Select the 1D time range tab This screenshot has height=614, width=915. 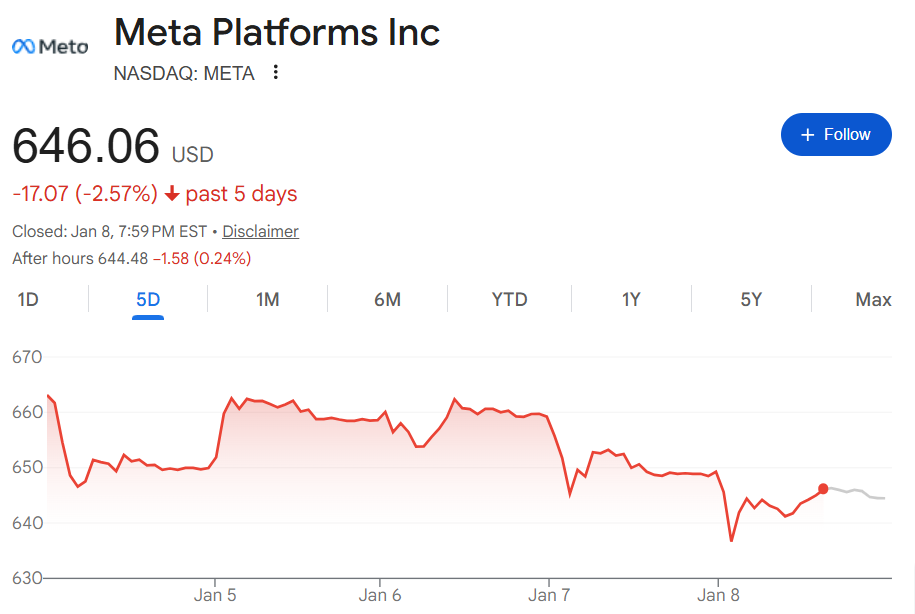pyautogui.click(x=28, y=300)
